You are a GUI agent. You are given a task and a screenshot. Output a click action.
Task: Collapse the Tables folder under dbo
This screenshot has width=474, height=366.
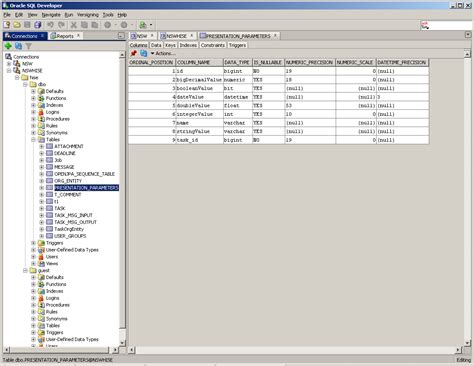pyautogui.click(x=33, y=139)
